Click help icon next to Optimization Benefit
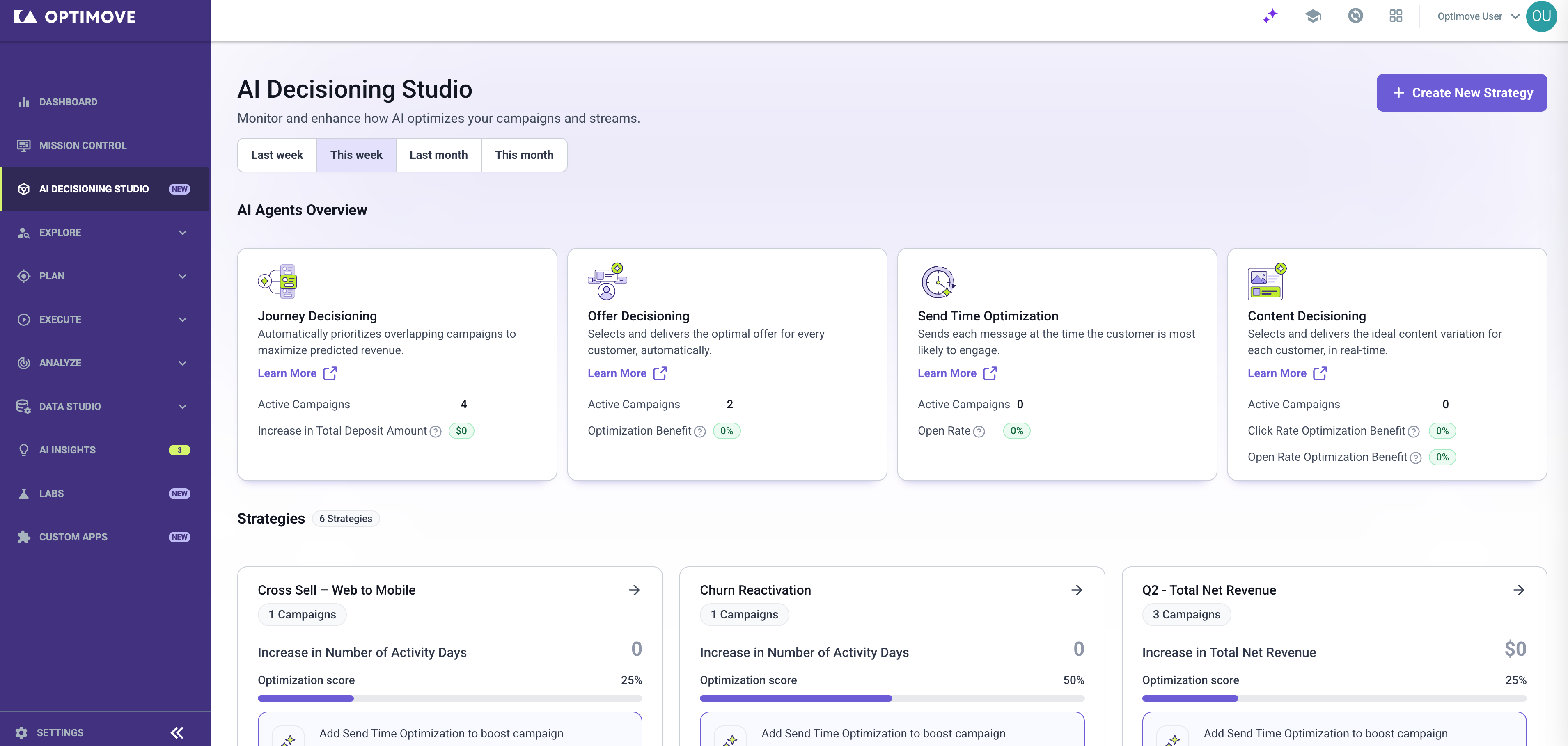The height and width of the screenshot is (746, 1568). (x=700, y=431)
